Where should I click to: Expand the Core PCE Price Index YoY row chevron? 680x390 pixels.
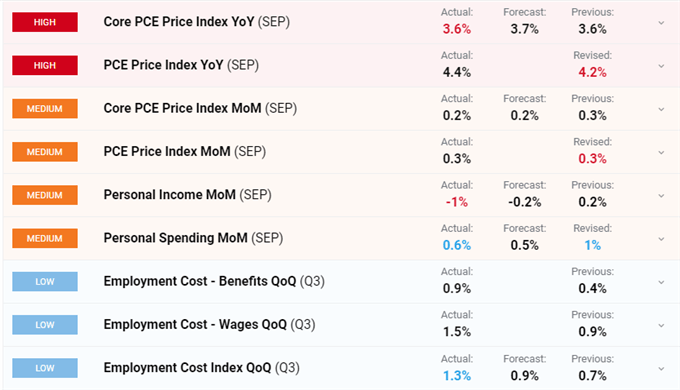click(x=661, y=23)
